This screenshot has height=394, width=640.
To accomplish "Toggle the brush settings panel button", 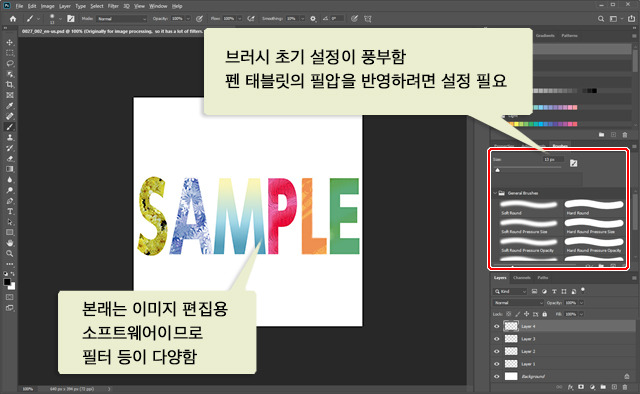I will click(71, 19).
